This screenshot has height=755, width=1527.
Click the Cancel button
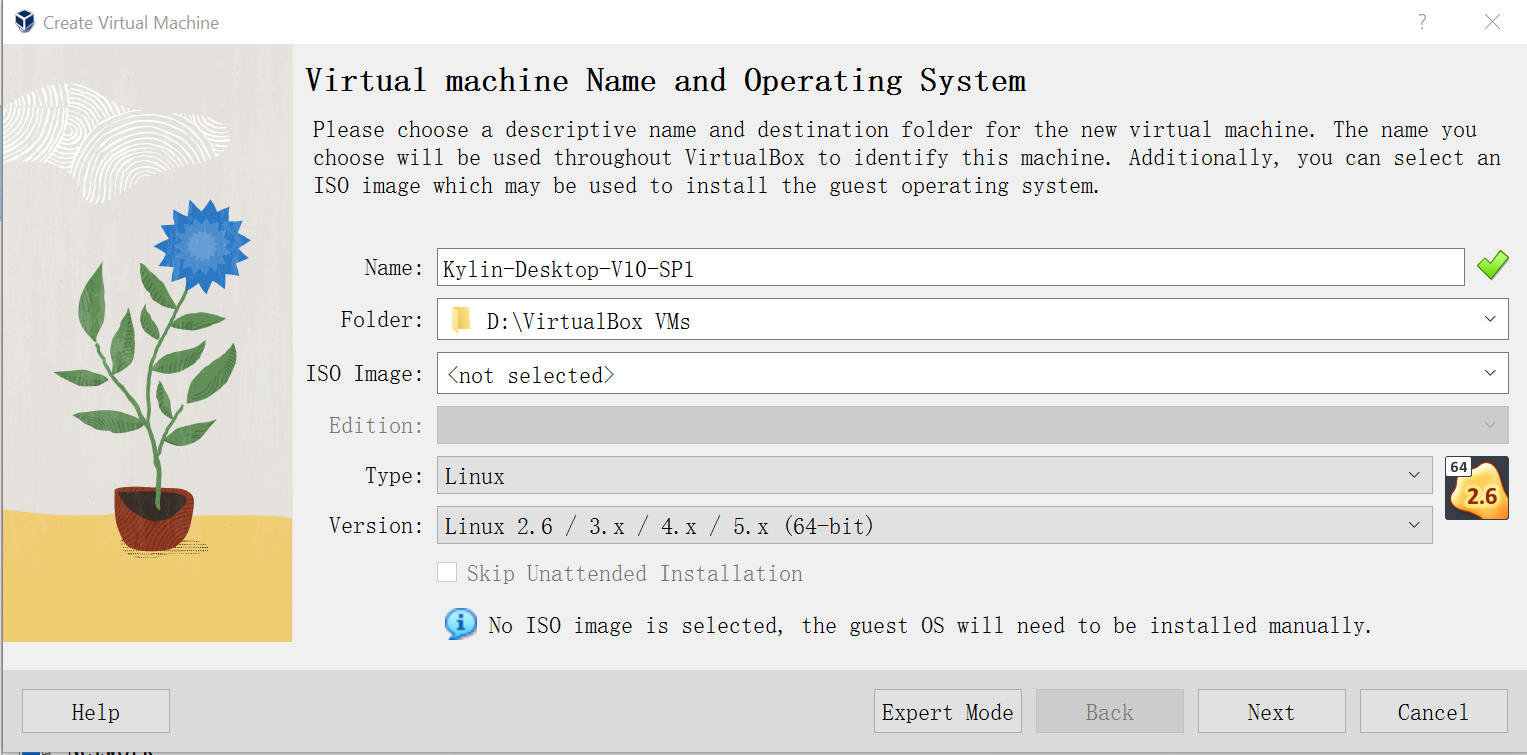coord(1433,712)
